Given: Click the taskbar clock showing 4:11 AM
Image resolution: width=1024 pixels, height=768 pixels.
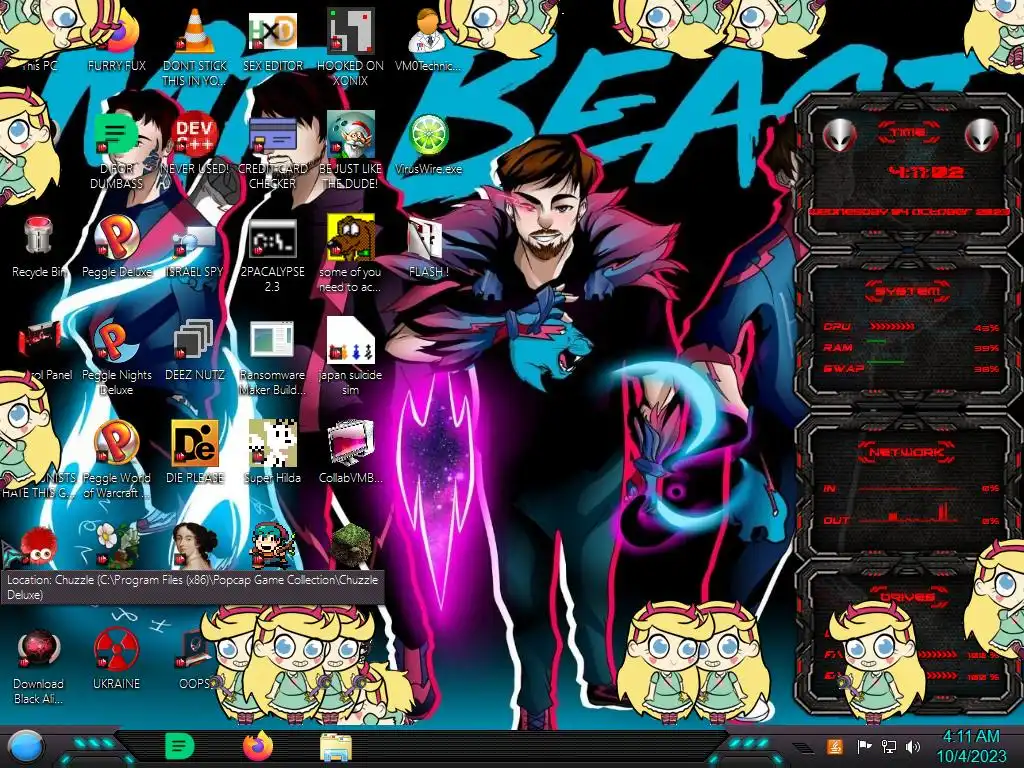Looking at the screenshot, I should click(972, 746).
